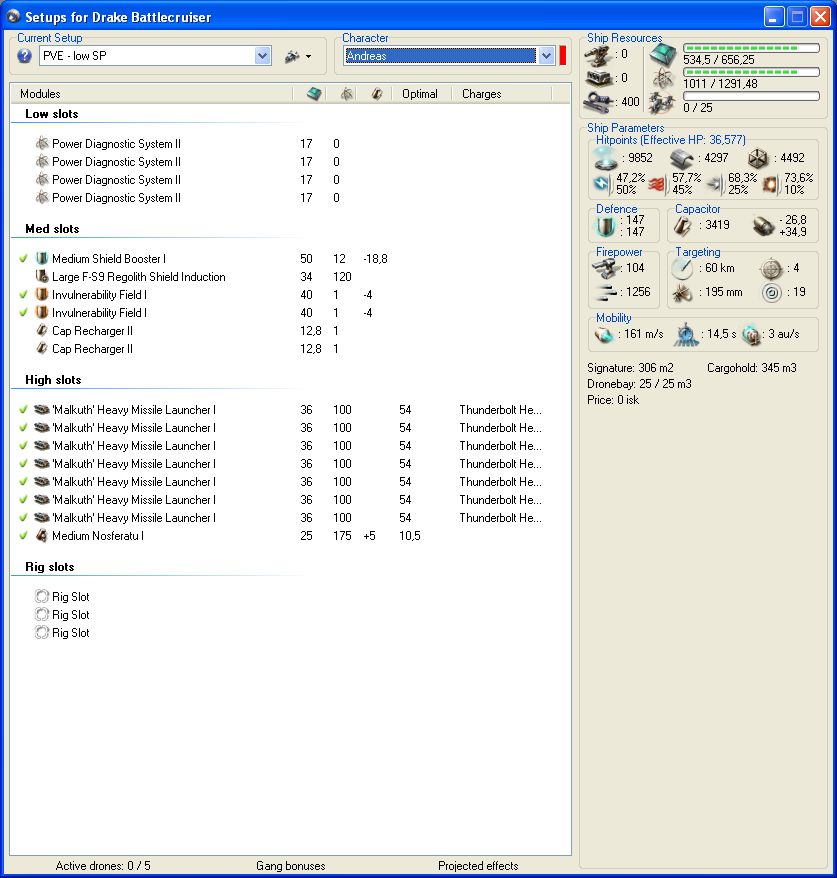Click the drone bandwidth icon
The height and width of the screenshot is (878, 837).
pyautogui.click(x=662, y=103)
